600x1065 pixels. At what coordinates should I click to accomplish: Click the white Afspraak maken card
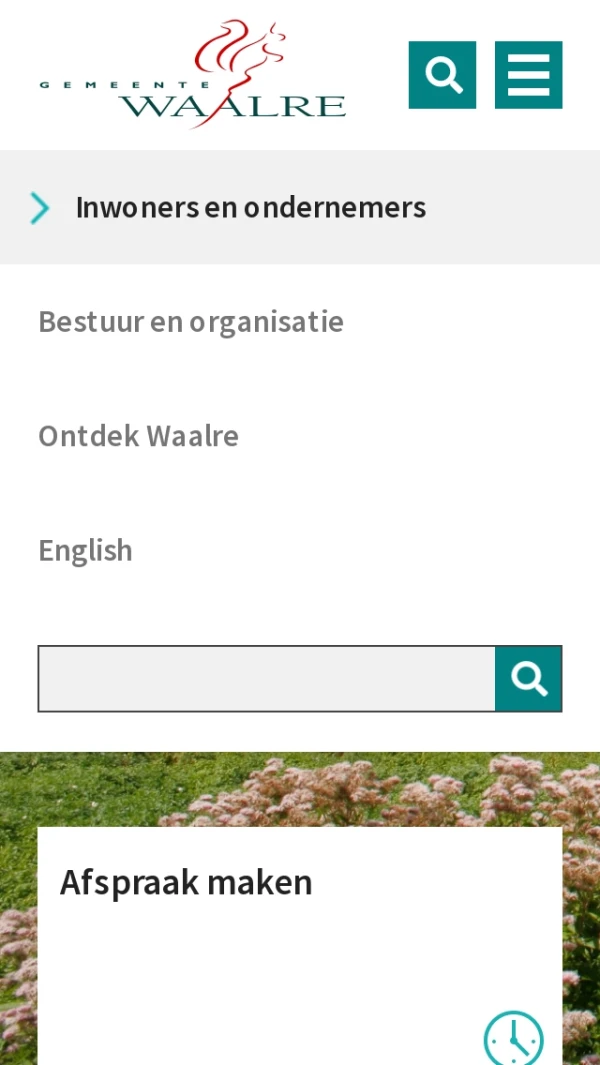300,945
